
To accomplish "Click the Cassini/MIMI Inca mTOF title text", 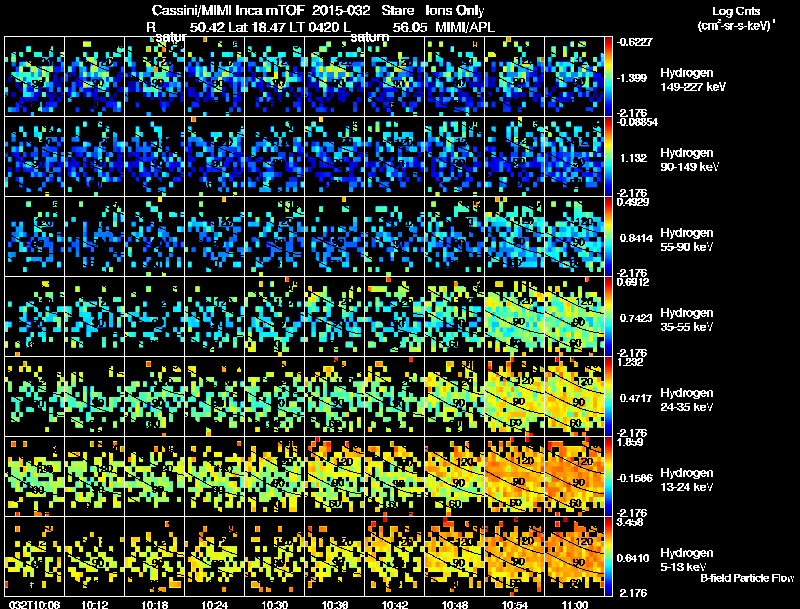I will click(x=228, y=11).
